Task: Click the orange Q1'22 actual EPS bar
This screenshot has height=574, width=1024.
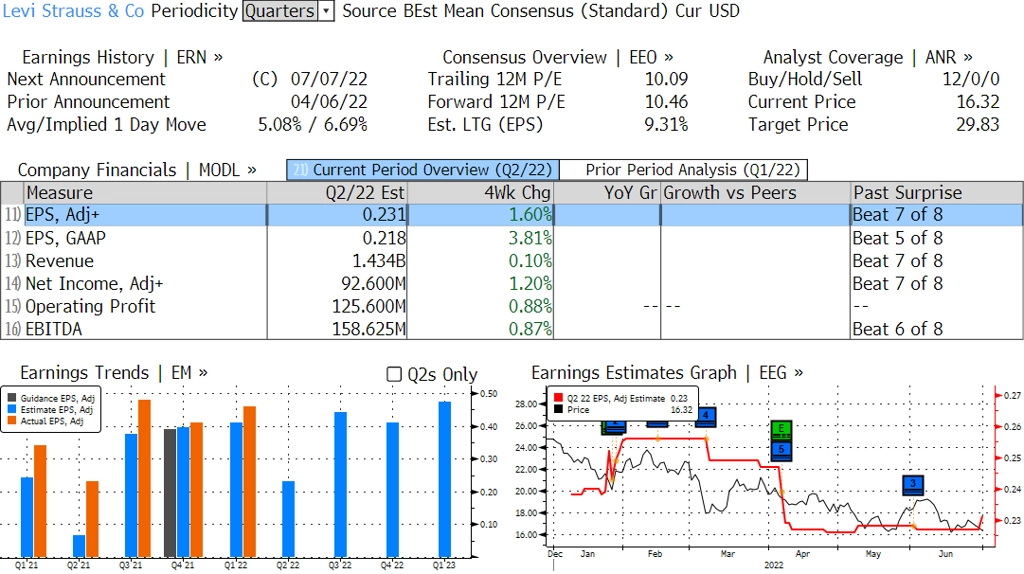Action: (x=249, y=481)
